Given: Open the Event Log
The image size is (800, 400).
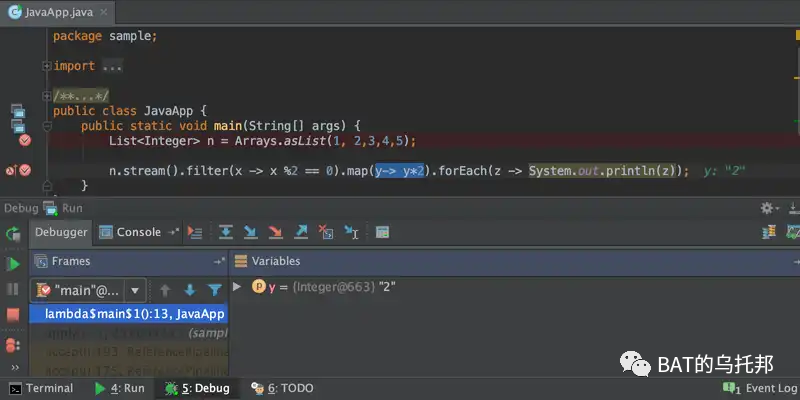Looking at the screenshot, I should [760, 389].
